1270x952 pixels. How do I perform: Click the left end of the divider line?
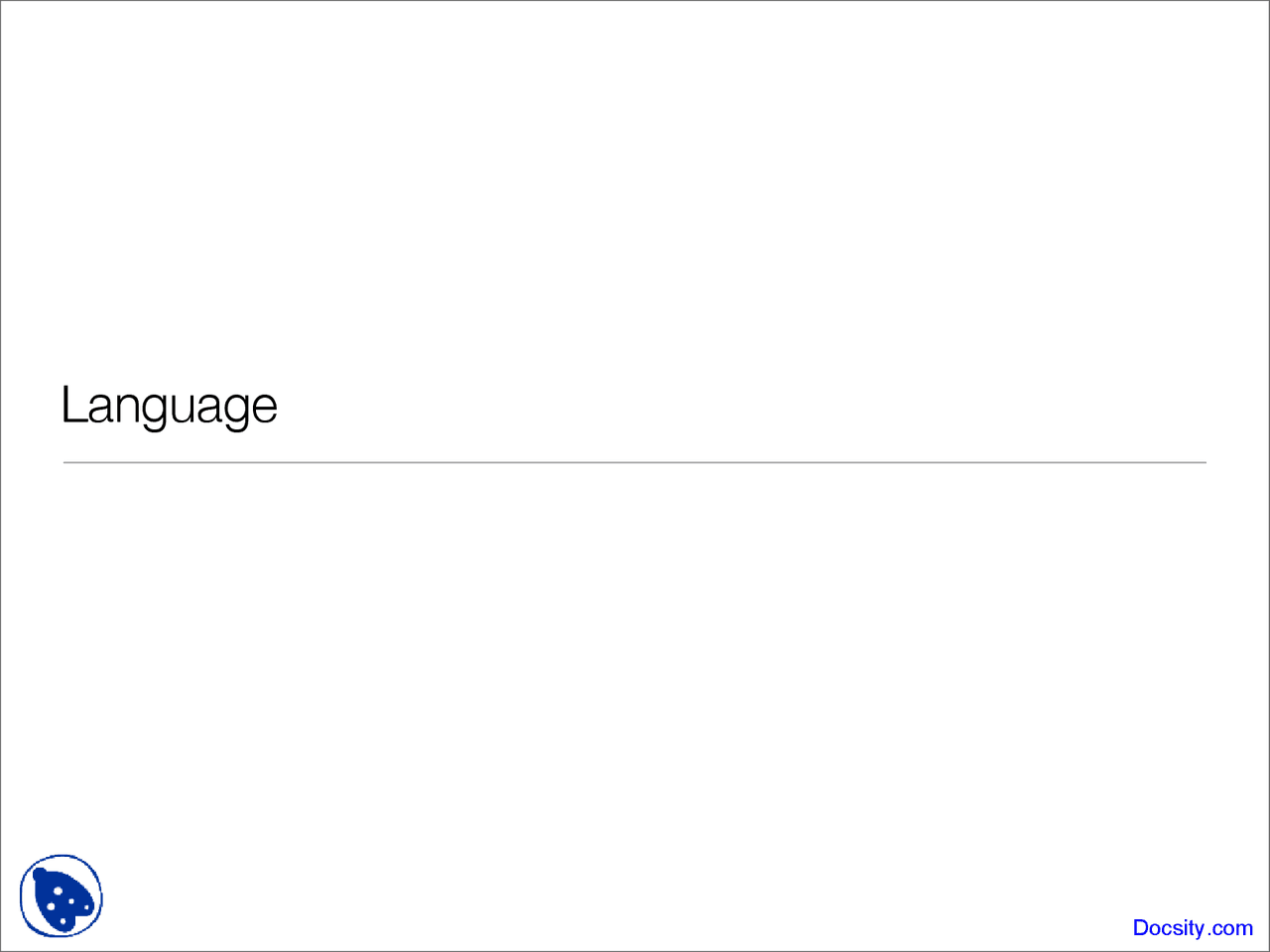click(x=68, y=462)
